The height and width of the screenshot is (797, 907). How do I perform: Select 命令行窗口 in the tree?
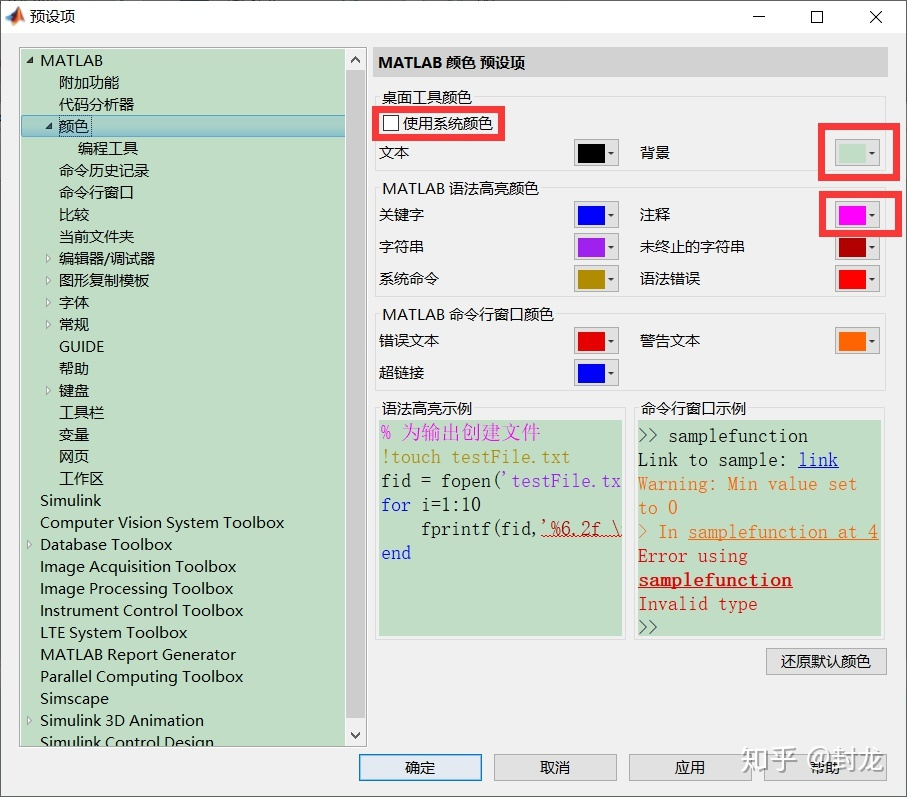(96, 193)
